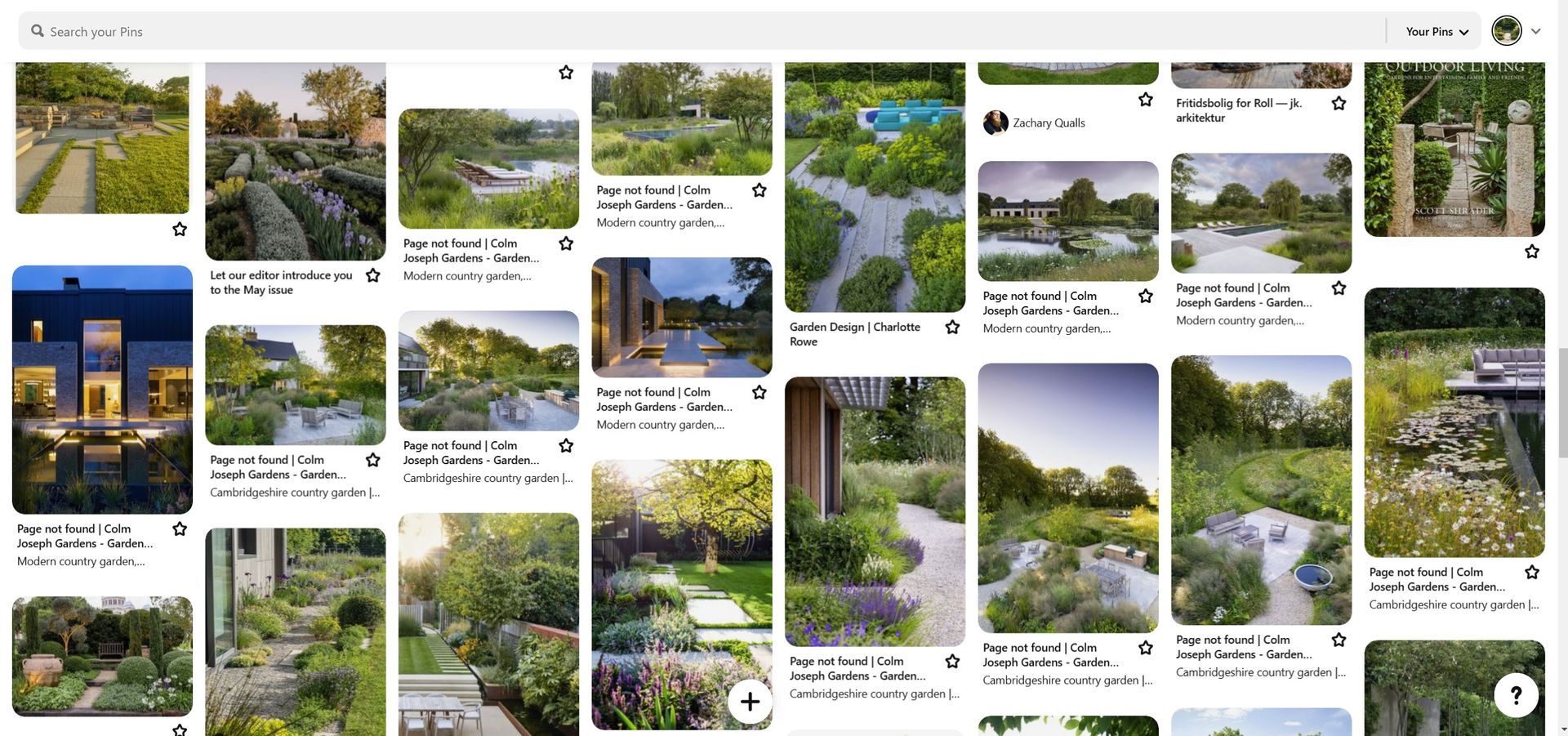1568x736 pixels.
Task: Star the Garden Design Charlotte Rowe pin
Action: point(952,328)
